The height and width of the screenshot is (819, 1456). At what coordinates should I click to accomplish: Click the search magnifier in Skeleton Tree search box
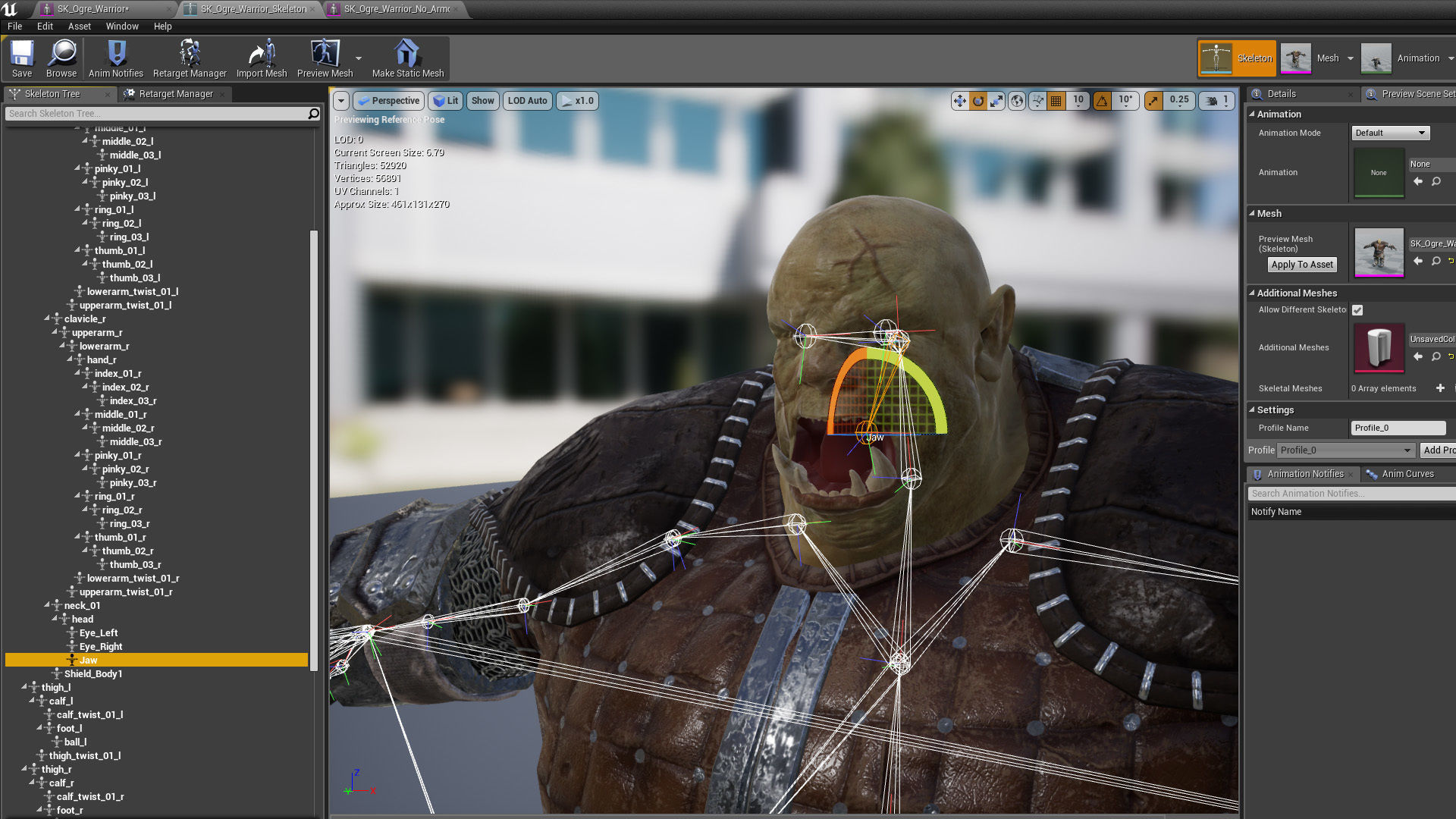tap(313, 114)
